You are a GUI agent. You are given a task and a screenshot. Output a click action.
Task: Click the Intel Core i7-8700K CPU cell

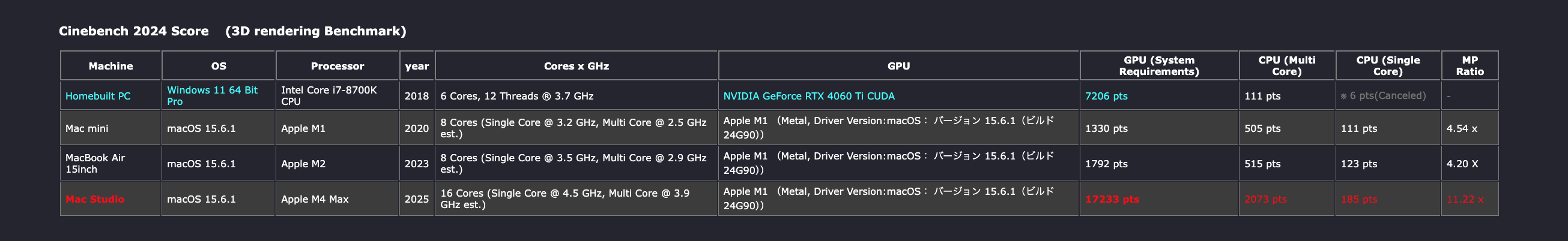pos(338,95)
